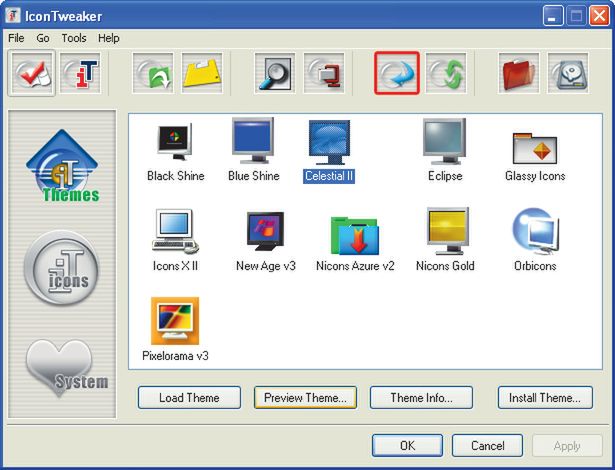Screen dimensions: 615x470
Task: Click the Load Theme button
Action: [x=189, y=398]
